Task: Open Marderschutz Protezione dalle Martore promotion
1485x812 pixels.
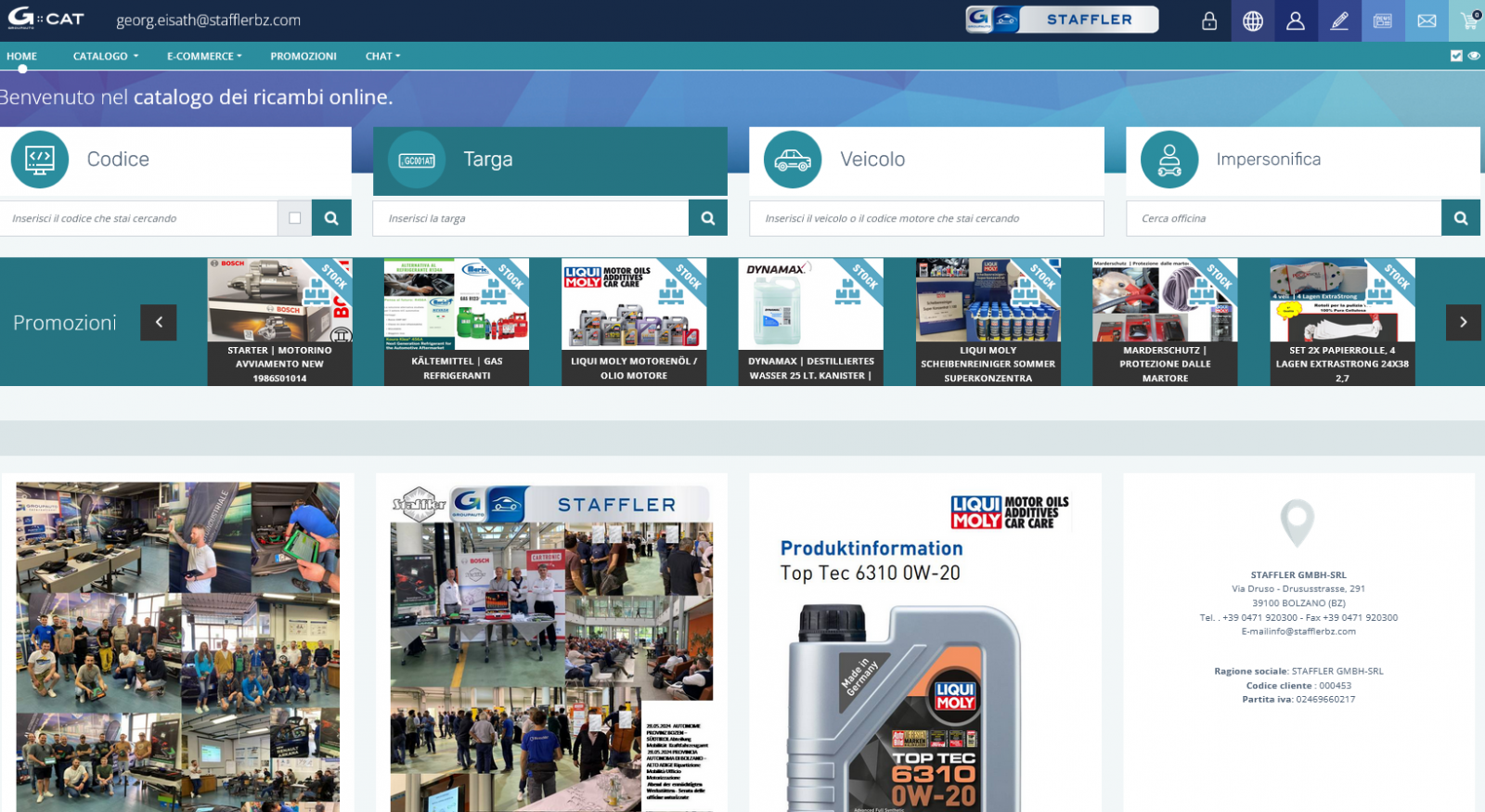Action: point(1165,322)
